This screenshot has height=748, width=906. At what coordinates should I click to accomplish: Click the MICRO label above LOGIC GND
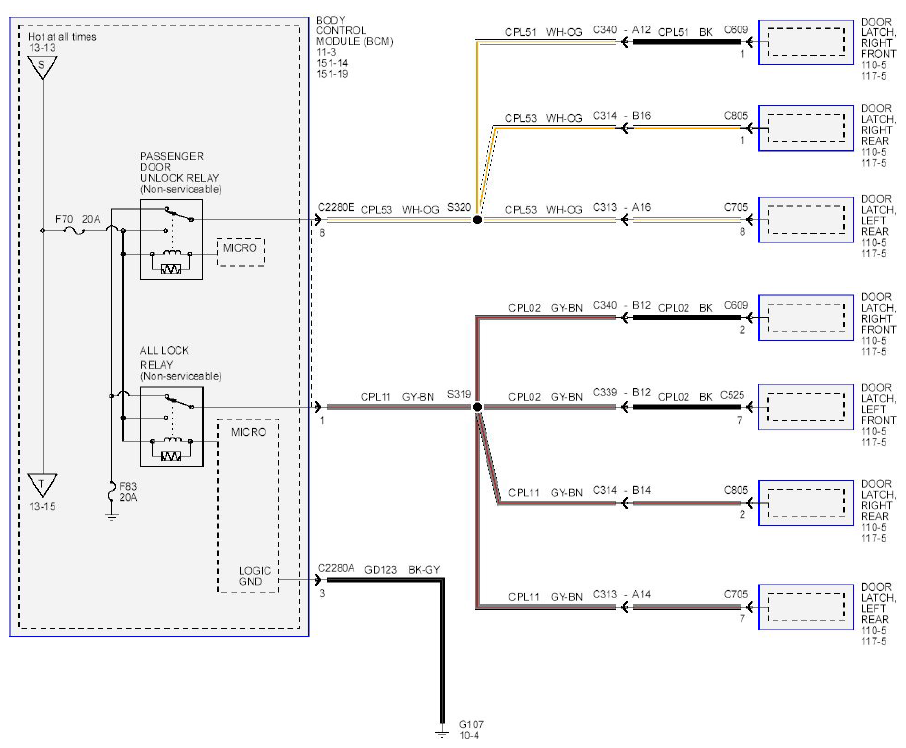248,432
